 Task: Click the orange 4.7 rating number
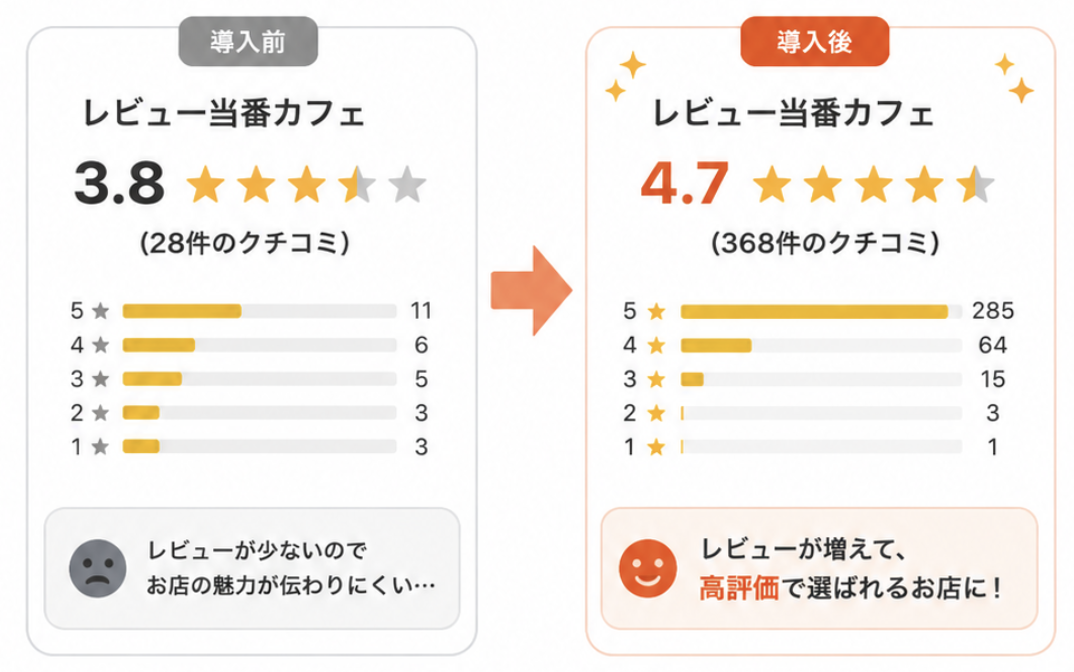click(x=685, y=184)
